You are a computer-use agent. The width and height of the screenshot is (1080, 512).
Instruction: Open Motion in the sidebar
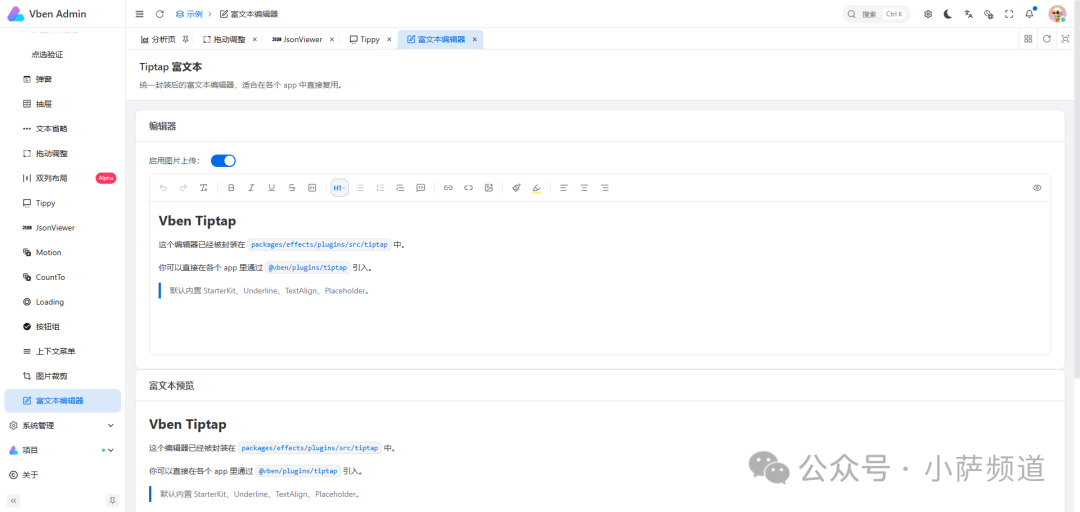pyautogui.click(x=63, y=252)
